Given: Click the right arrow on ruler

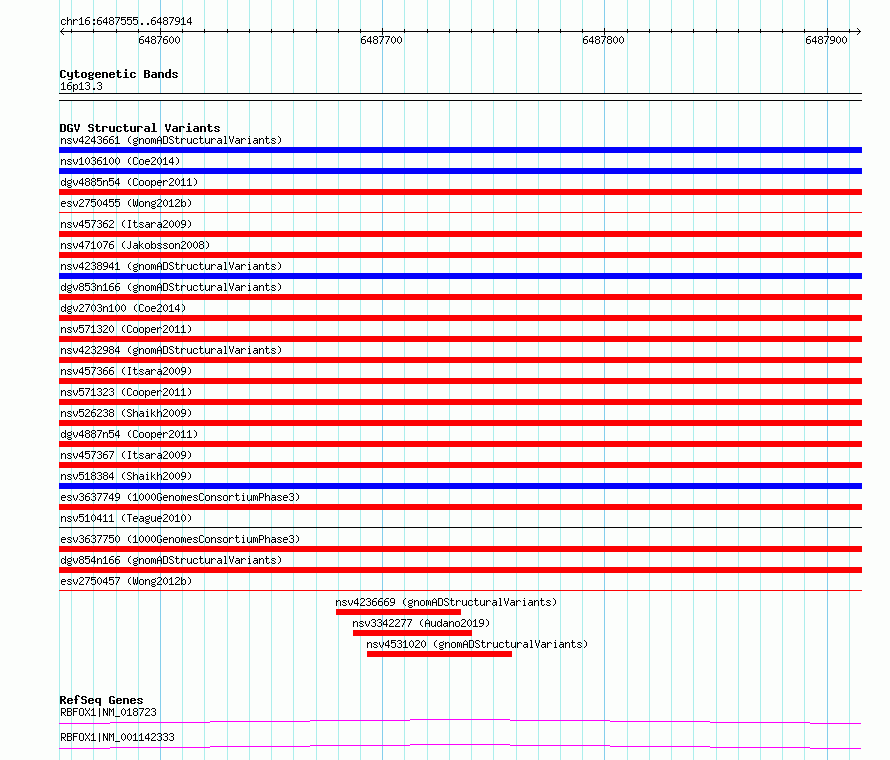Looking at the screenshot, I should 858,31.
